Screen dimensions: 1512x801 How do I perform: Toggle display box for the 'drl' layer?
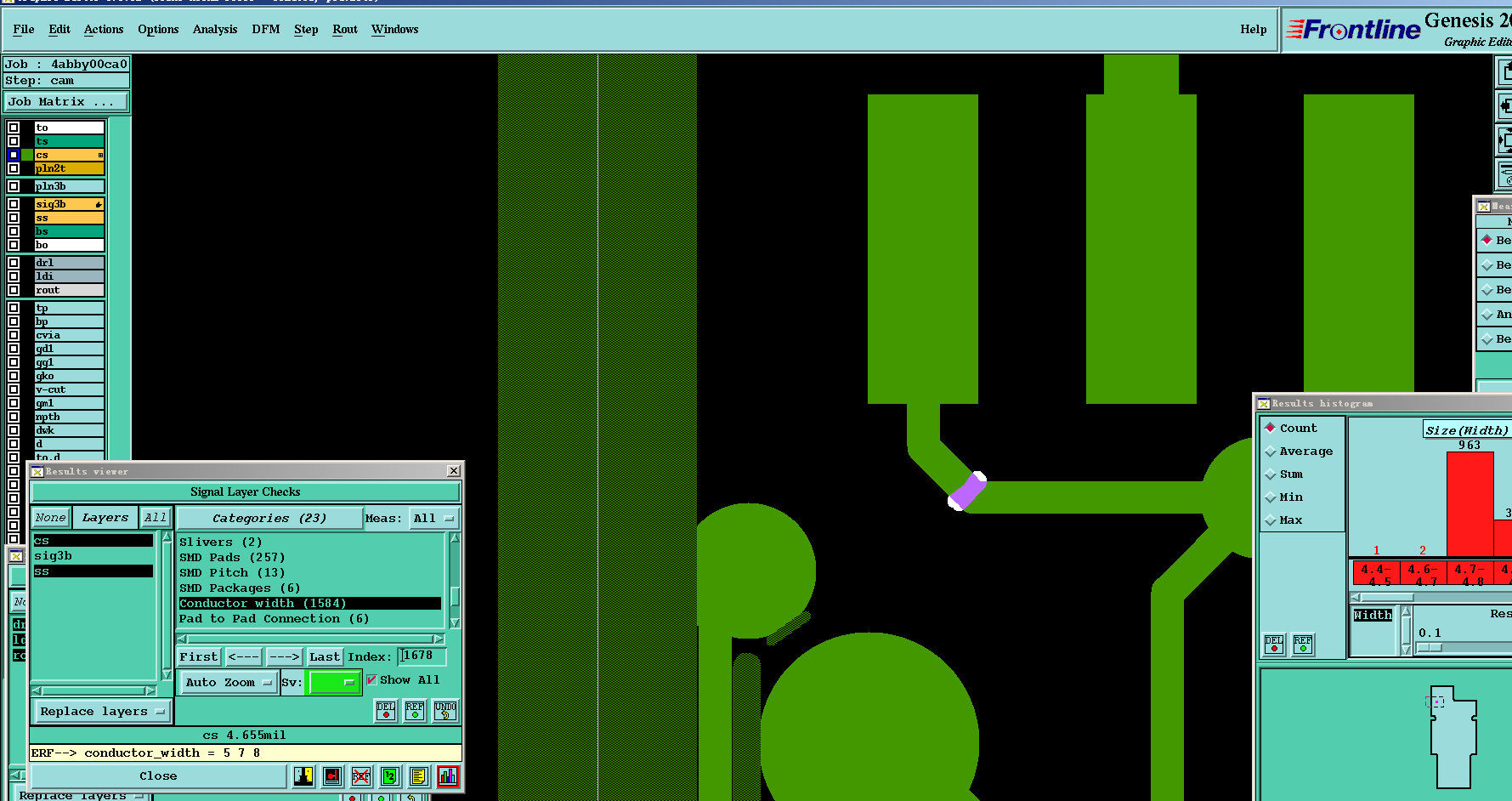click(14, 263)
